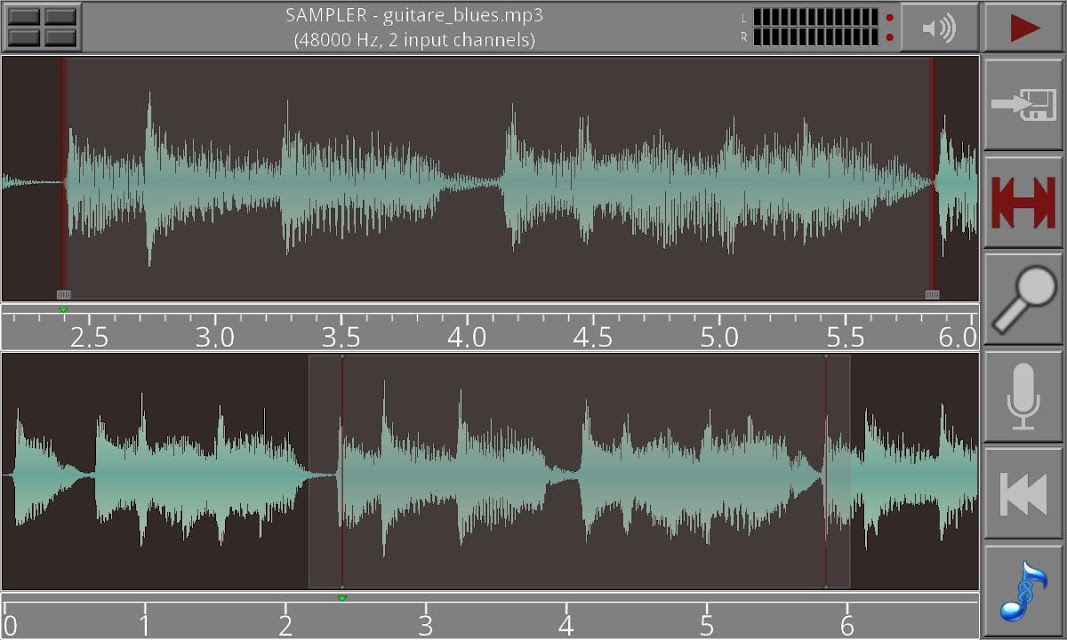The image size is (1067, 640).
Task: Click the 5 second mark on the lower ruler
Action: [707, 624]
